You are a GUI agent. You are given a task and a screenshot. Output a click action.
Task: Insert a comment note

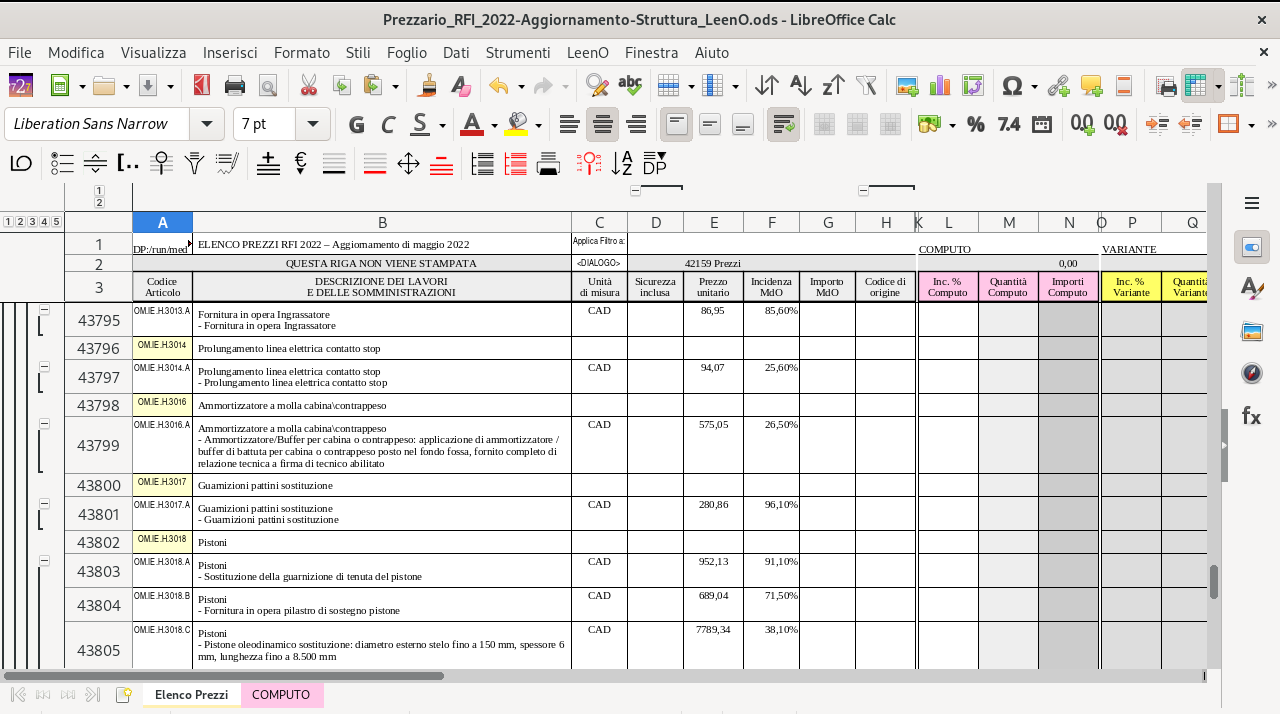[x=1091, y=86]
